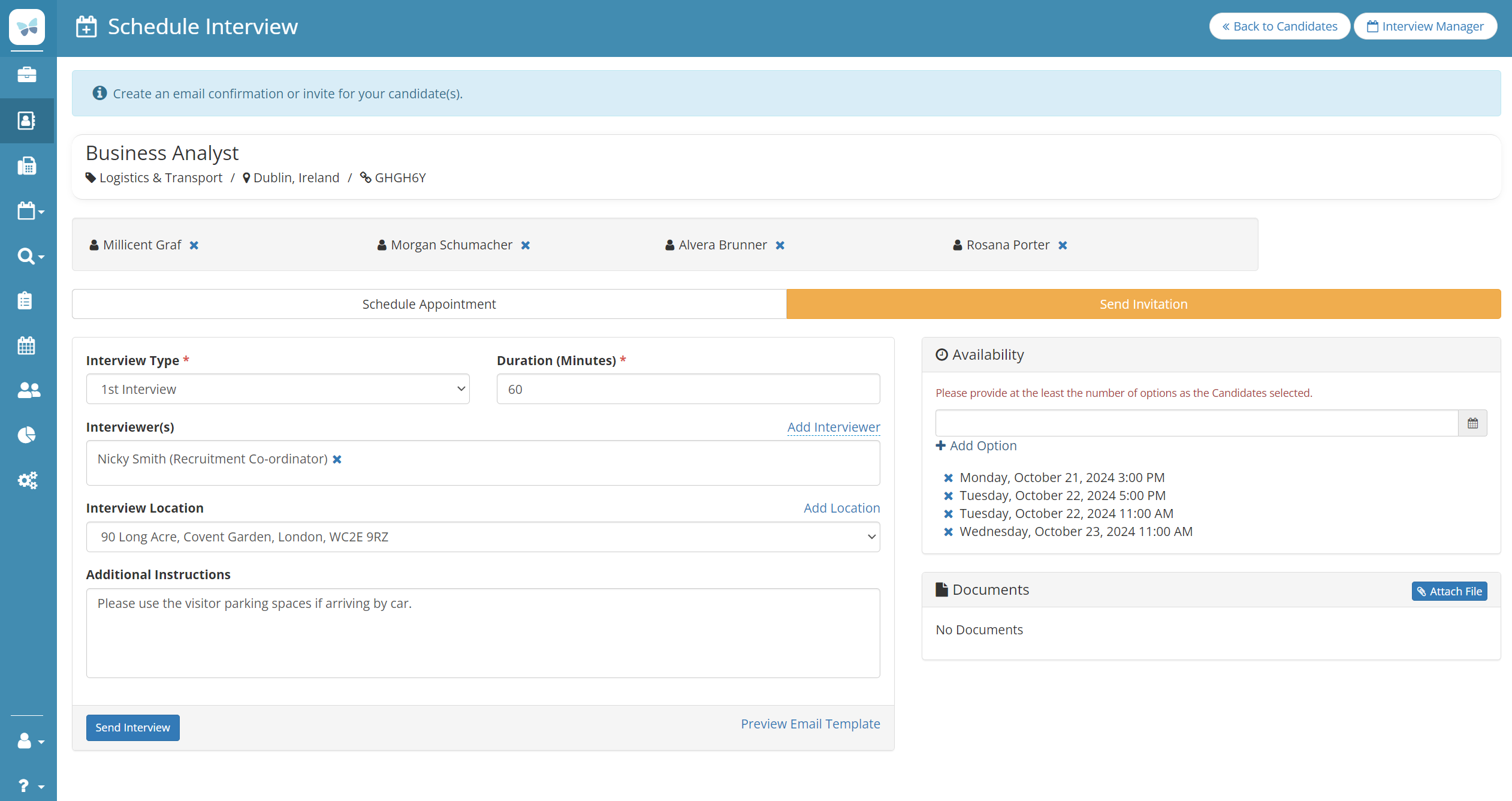Click the settings gears sidebar icon
The width and height of the screenshot is (1512, 801).
click(27, 480)
